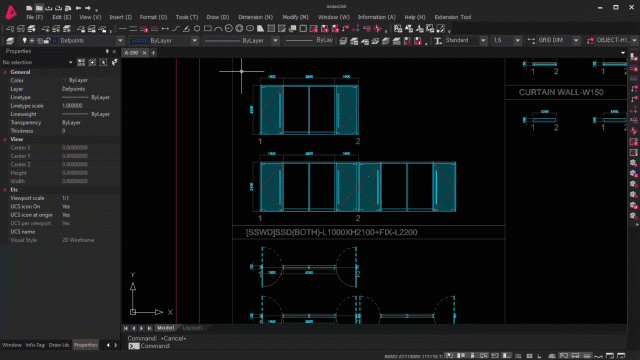Open the ByLayer color dropdown
This screenshot has height=360, width=640.
coord(195,40)
